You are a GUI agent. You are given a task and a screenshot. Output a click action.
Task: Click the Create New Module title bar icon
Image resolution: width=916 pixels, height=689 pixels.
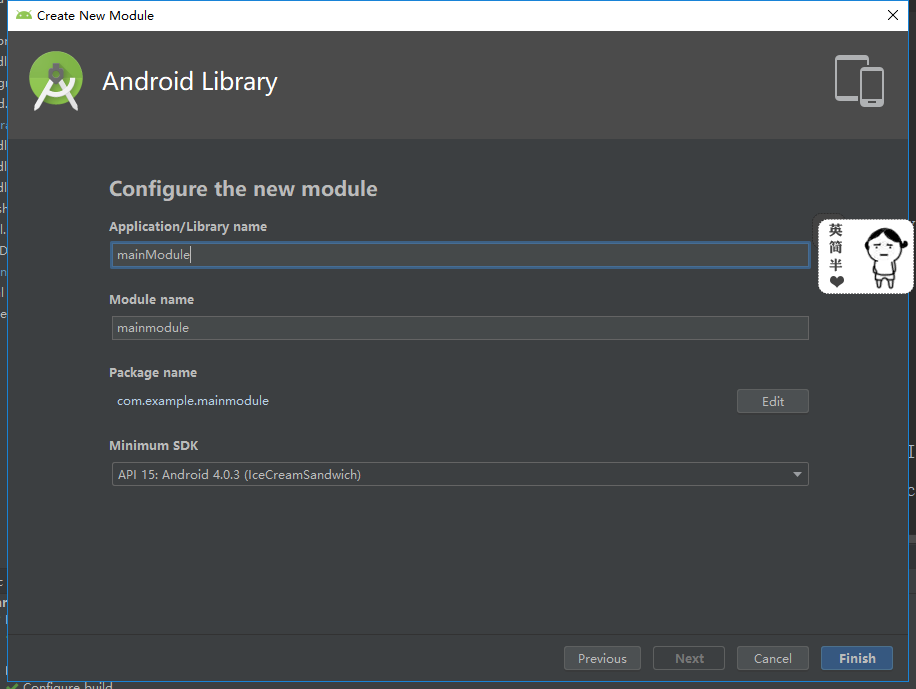coord(24,15)
